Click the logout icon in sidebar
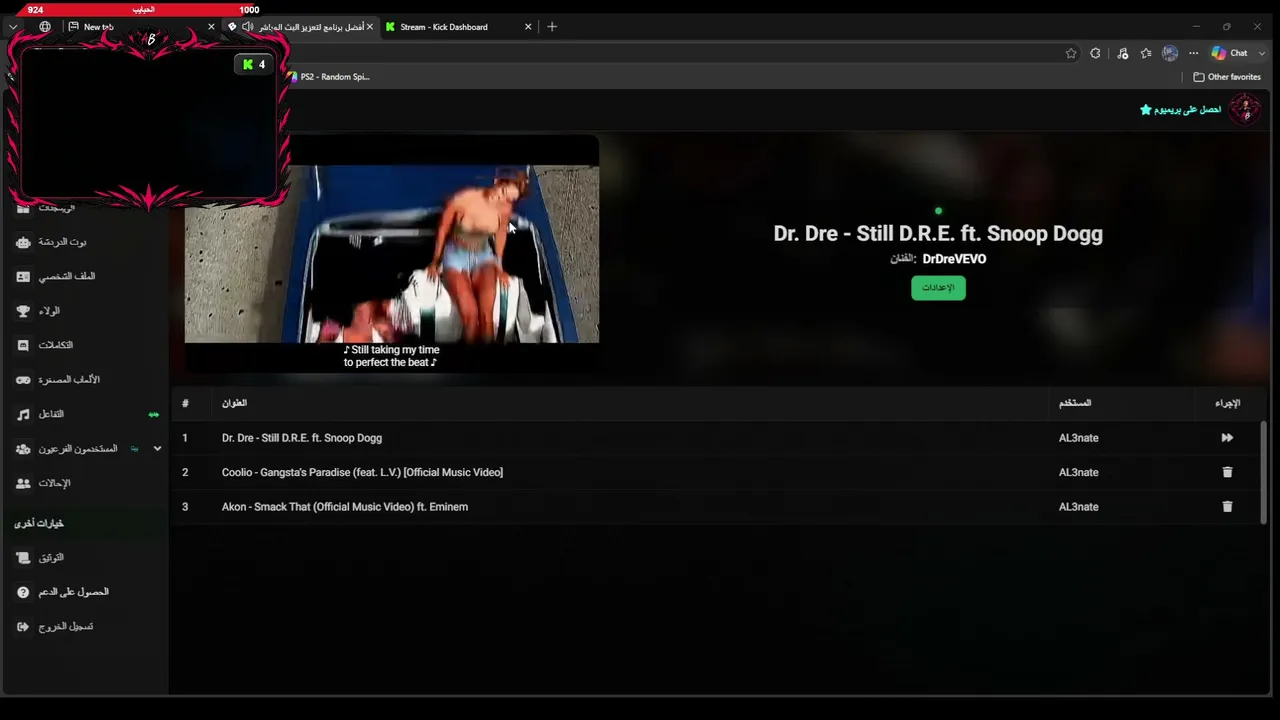1280x720 pixels. click(23, 627)
